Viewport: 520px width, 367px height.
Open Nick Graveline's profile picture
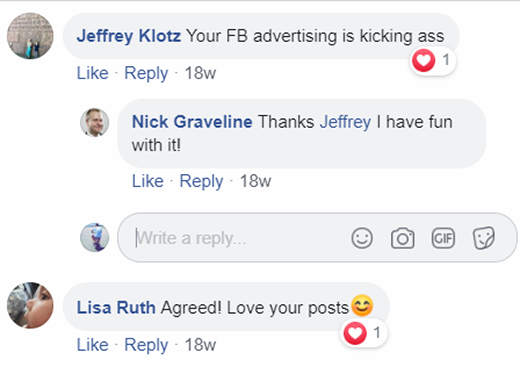[x=95, y=122]
